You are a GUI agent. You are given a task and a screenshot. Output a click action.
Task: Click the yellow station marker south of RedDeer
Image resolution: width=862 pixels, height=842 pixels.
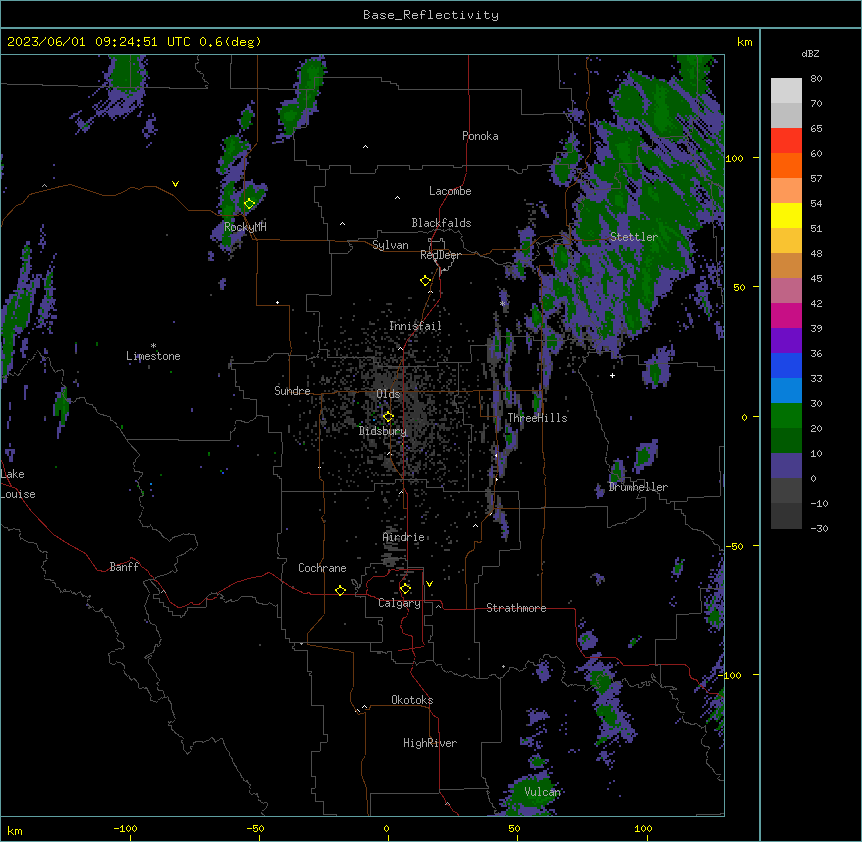click(x=425, y=281)
